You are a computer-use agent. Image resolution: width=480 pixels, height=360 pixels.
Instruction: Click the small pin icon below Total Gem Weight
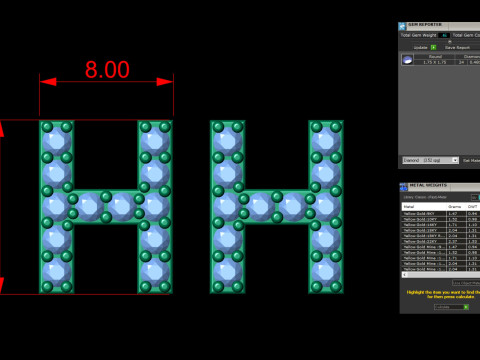point(450,42)
